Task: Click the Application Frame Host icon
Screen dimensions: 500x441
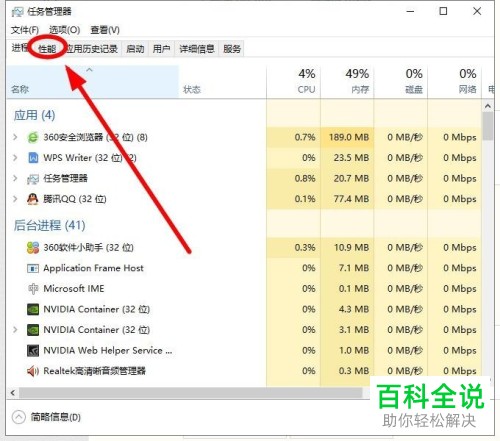Action: coord(33,268)
